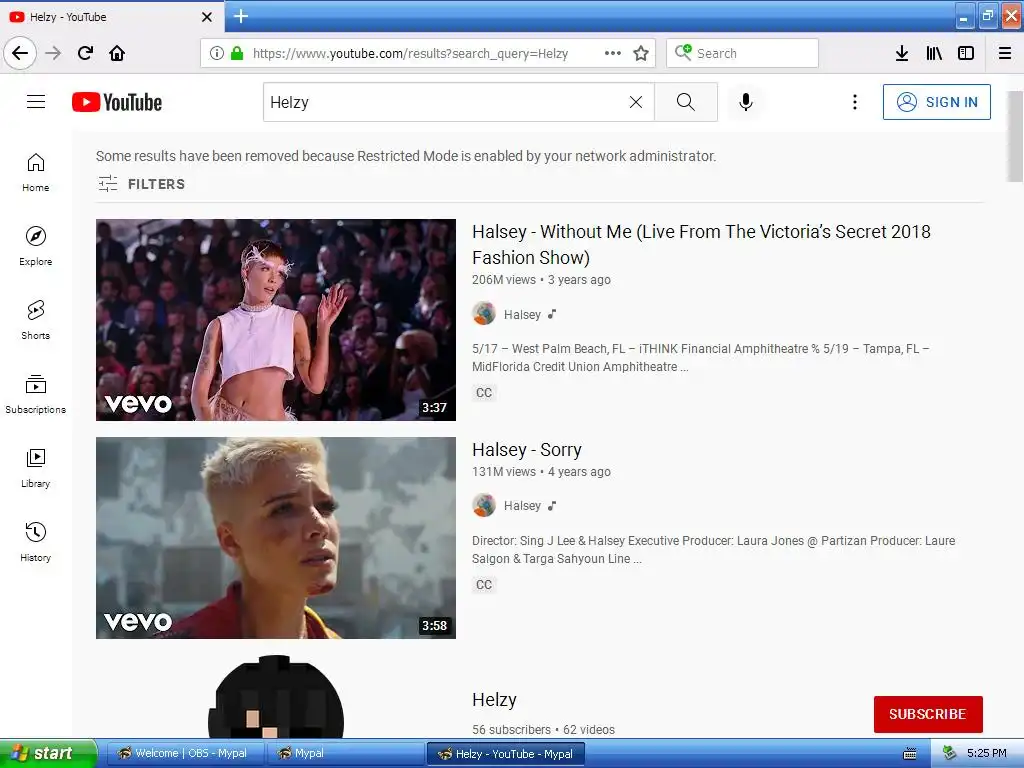Click the page vertical scrollbar thumb
This screenshot has width=1024, height=768.
tap(1015, 136)
